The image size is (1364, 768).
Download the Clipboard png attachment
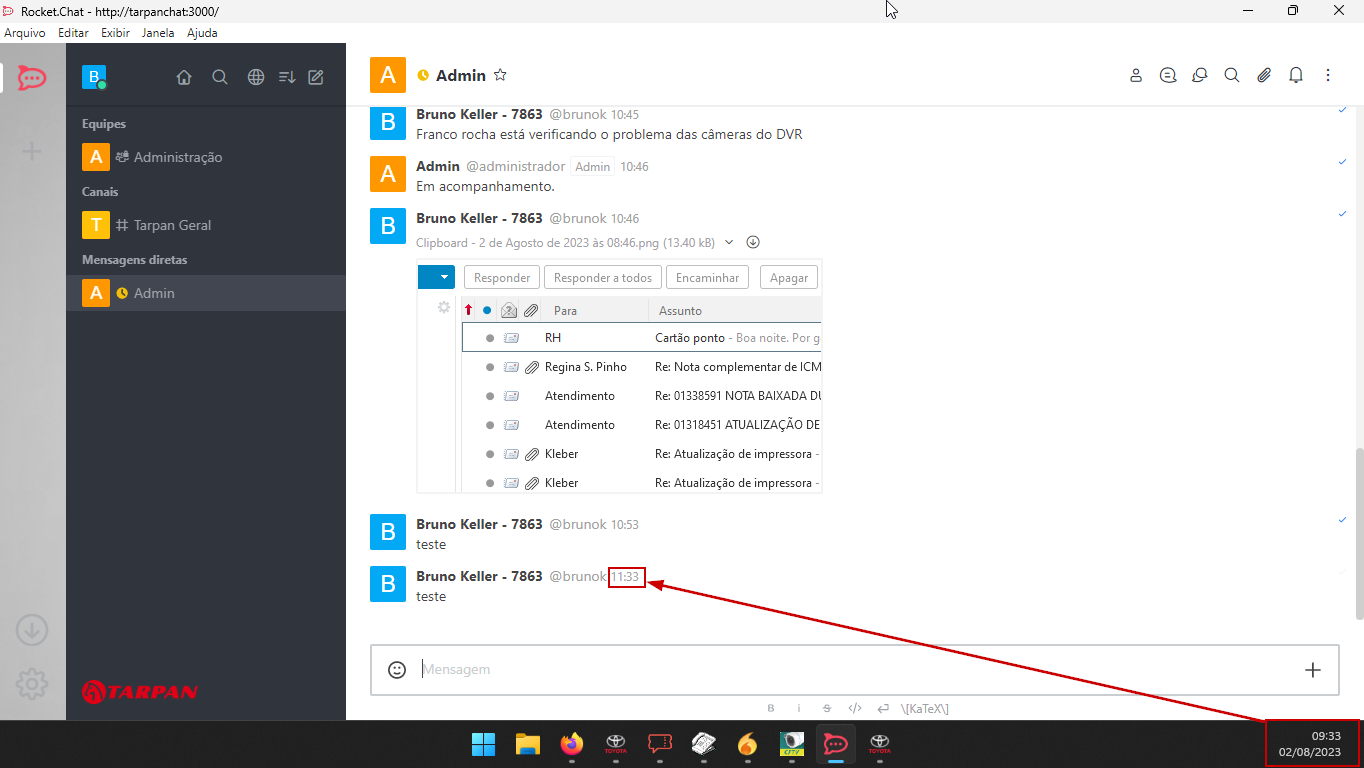753,242
